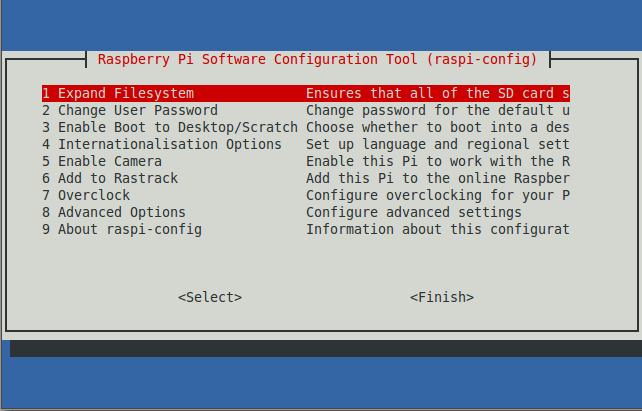Viewport: 642px width, 411px height.
Task: Click the 'Configure advanced settings' description text
Action: pyautogui.click(x=414, y=212)
